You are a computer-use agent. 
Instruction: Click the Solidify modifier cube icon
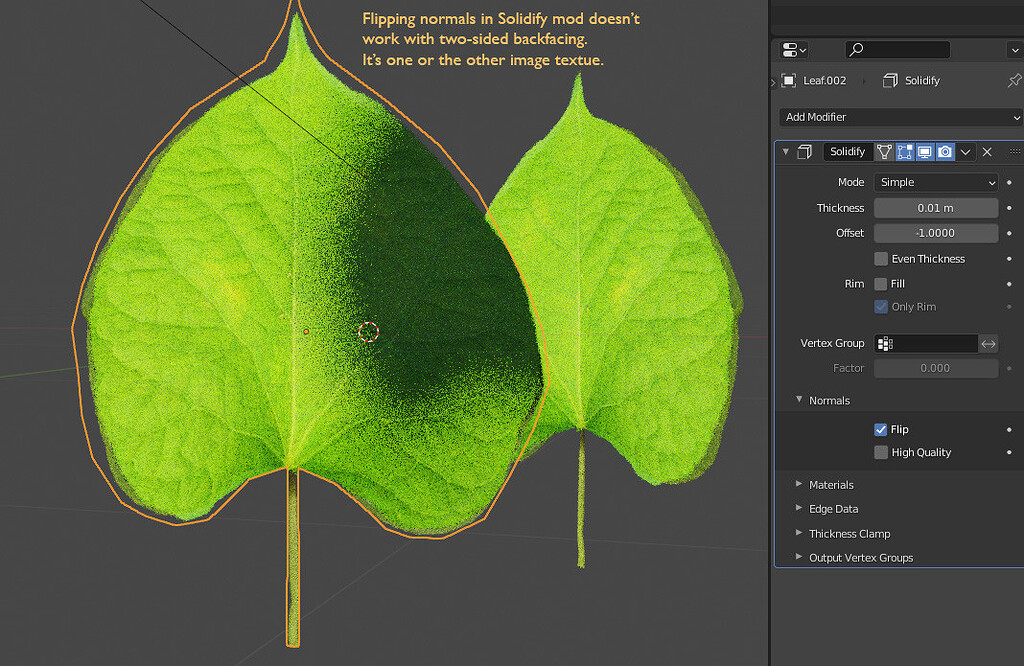tap(806, 151)
